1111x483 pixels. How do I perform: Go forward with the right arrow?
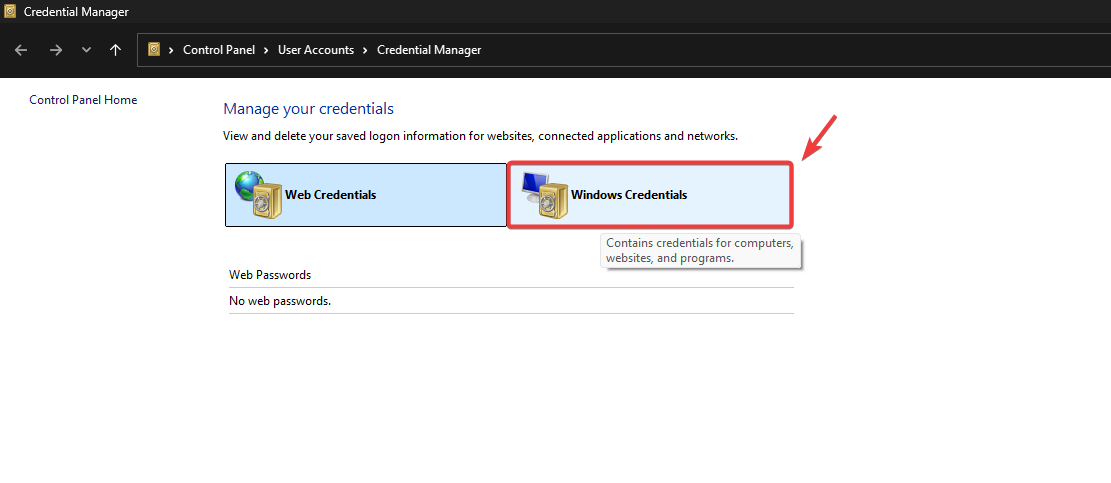coord(56,50)
